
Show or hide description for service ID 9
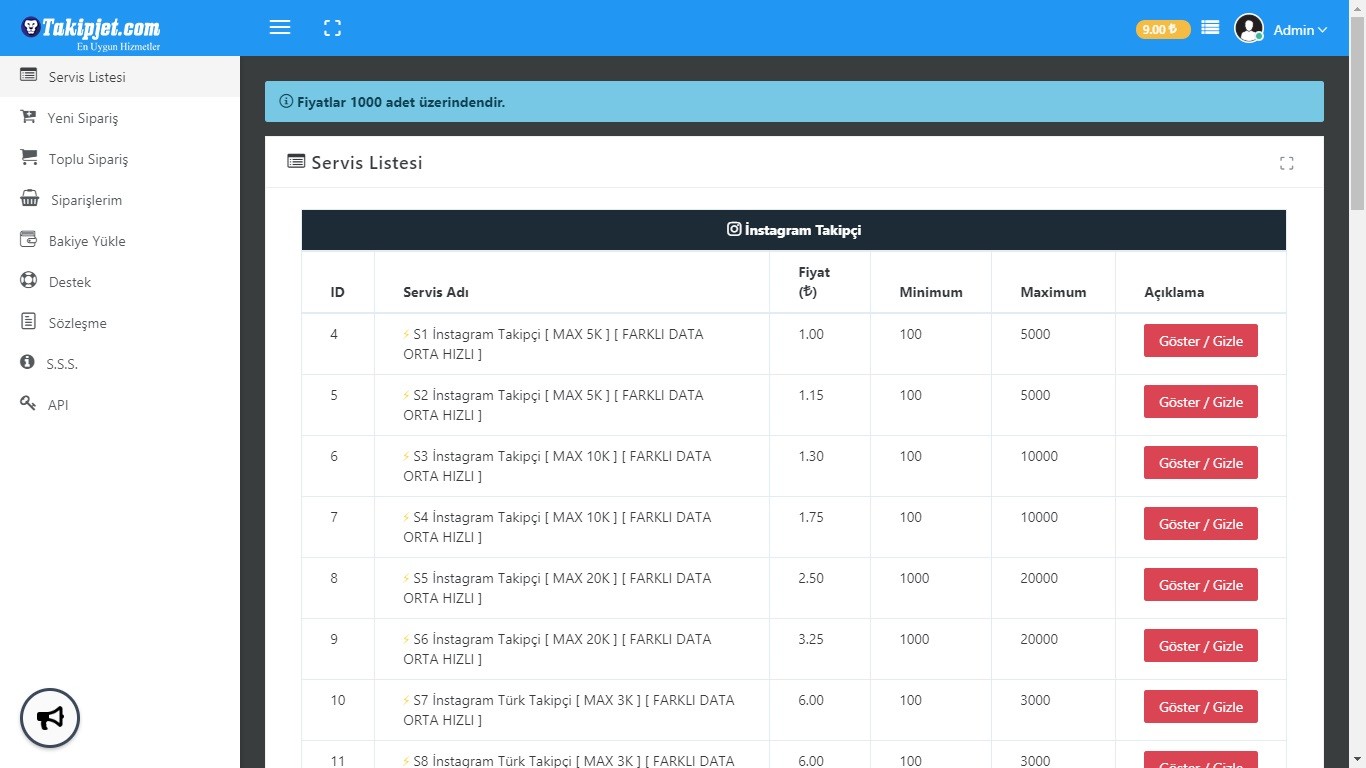(1200, 646)
